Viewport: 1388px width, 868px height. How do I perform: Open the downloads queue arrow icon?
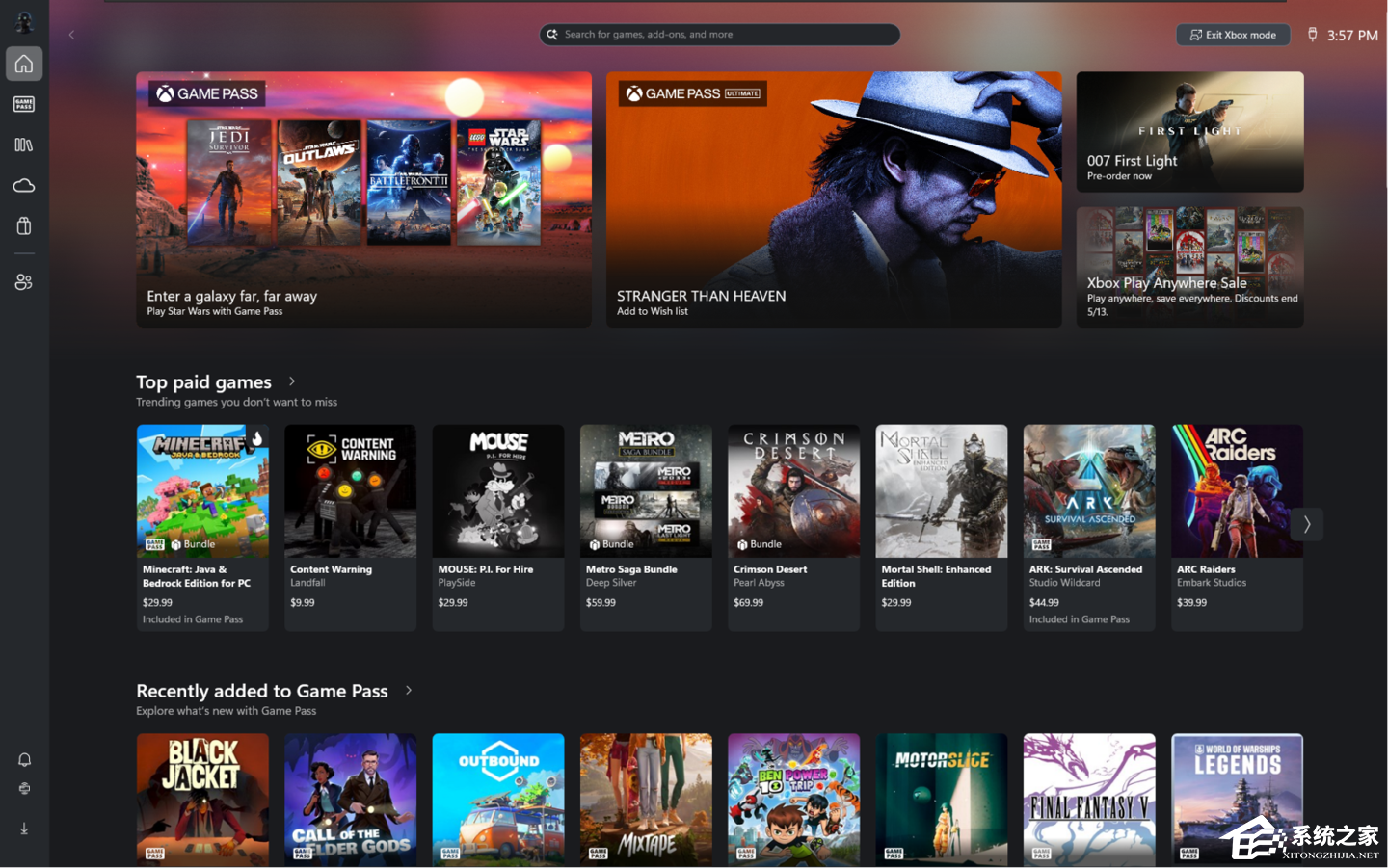point(24,829)
